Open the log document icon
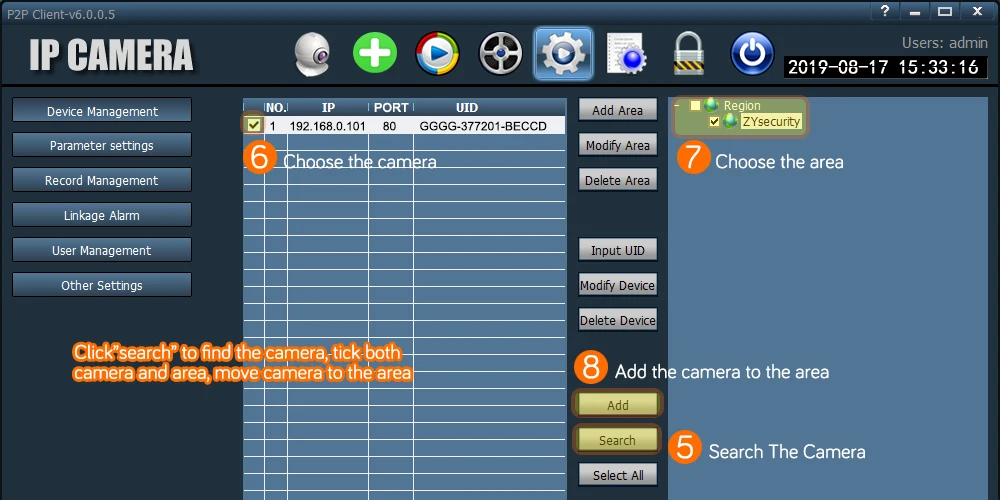This screenshot has height=500, width=1000. 626,54
